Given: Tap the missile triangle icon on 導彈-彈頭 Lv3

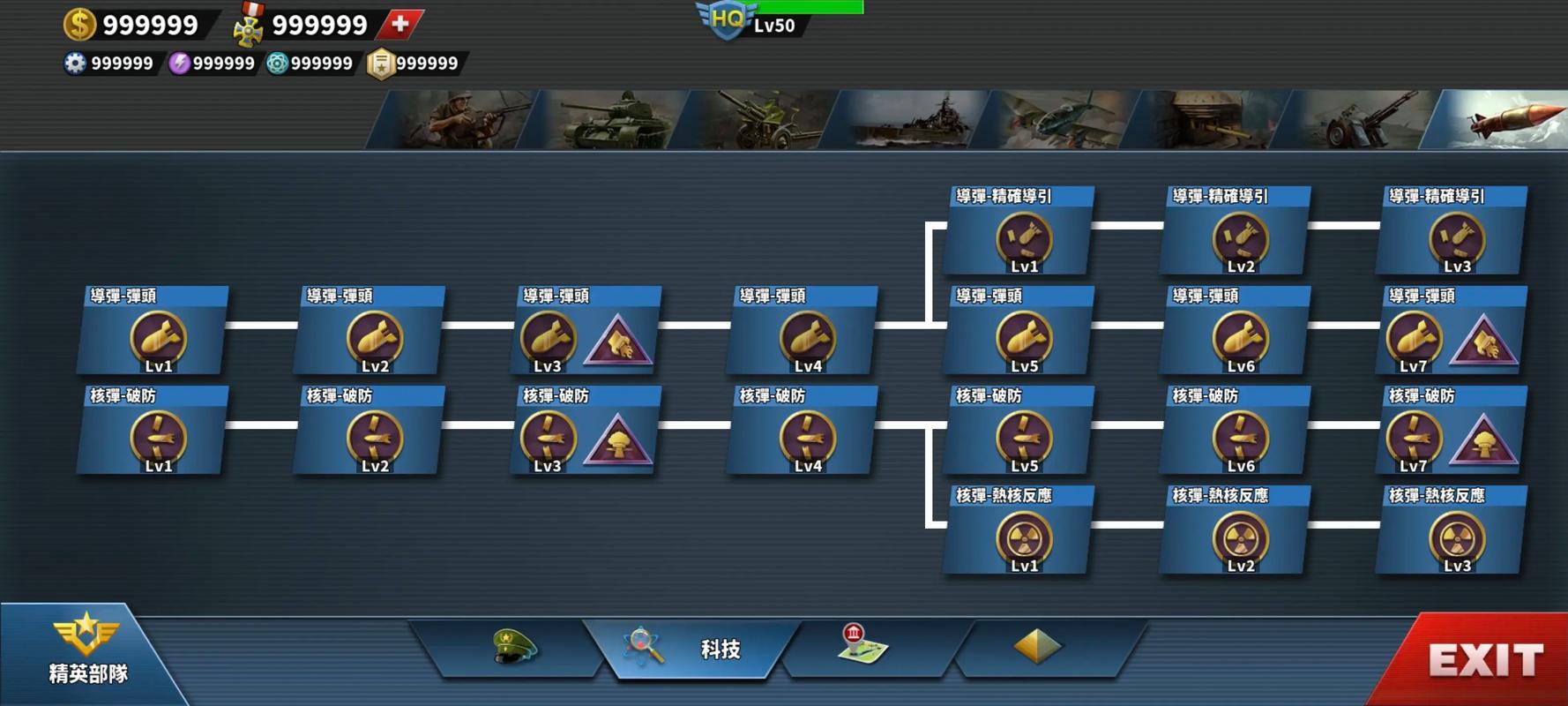Looking at the screenshot, I should click(617, 342).
